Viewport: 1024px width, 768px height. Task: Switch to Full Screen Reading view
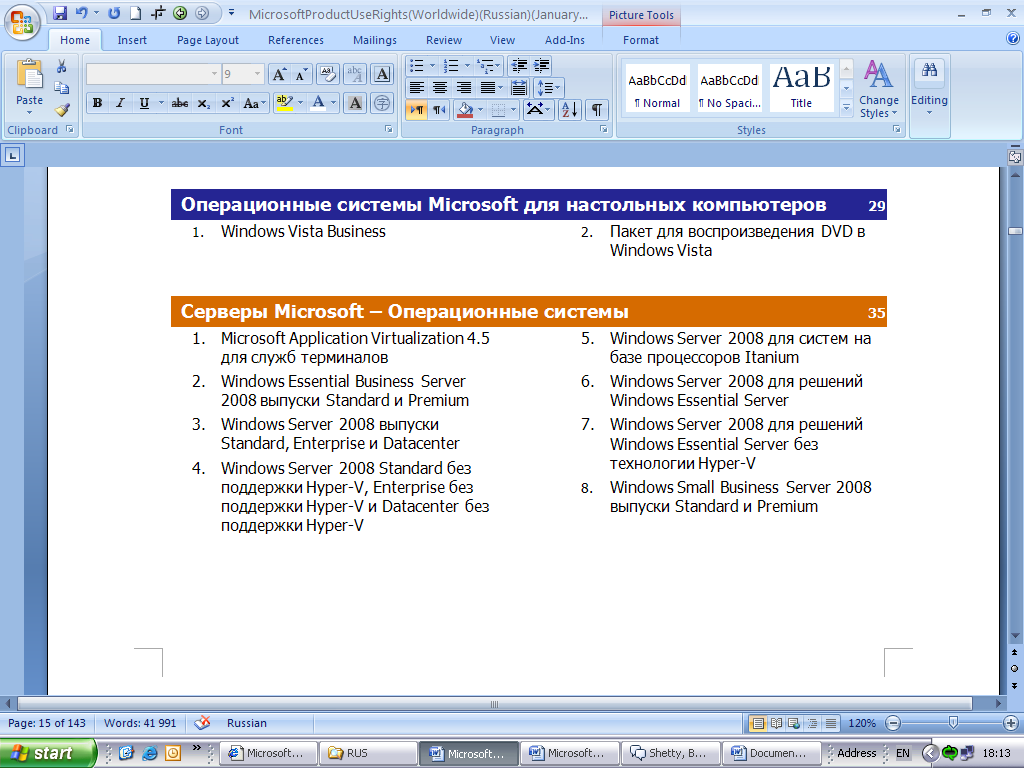[x=776, y=723]
